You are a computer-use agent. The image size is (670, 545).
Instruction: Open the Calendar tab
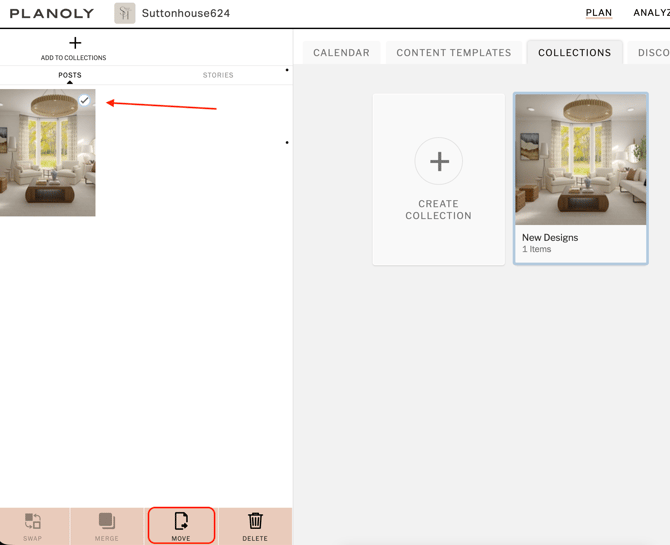[341, 53]
